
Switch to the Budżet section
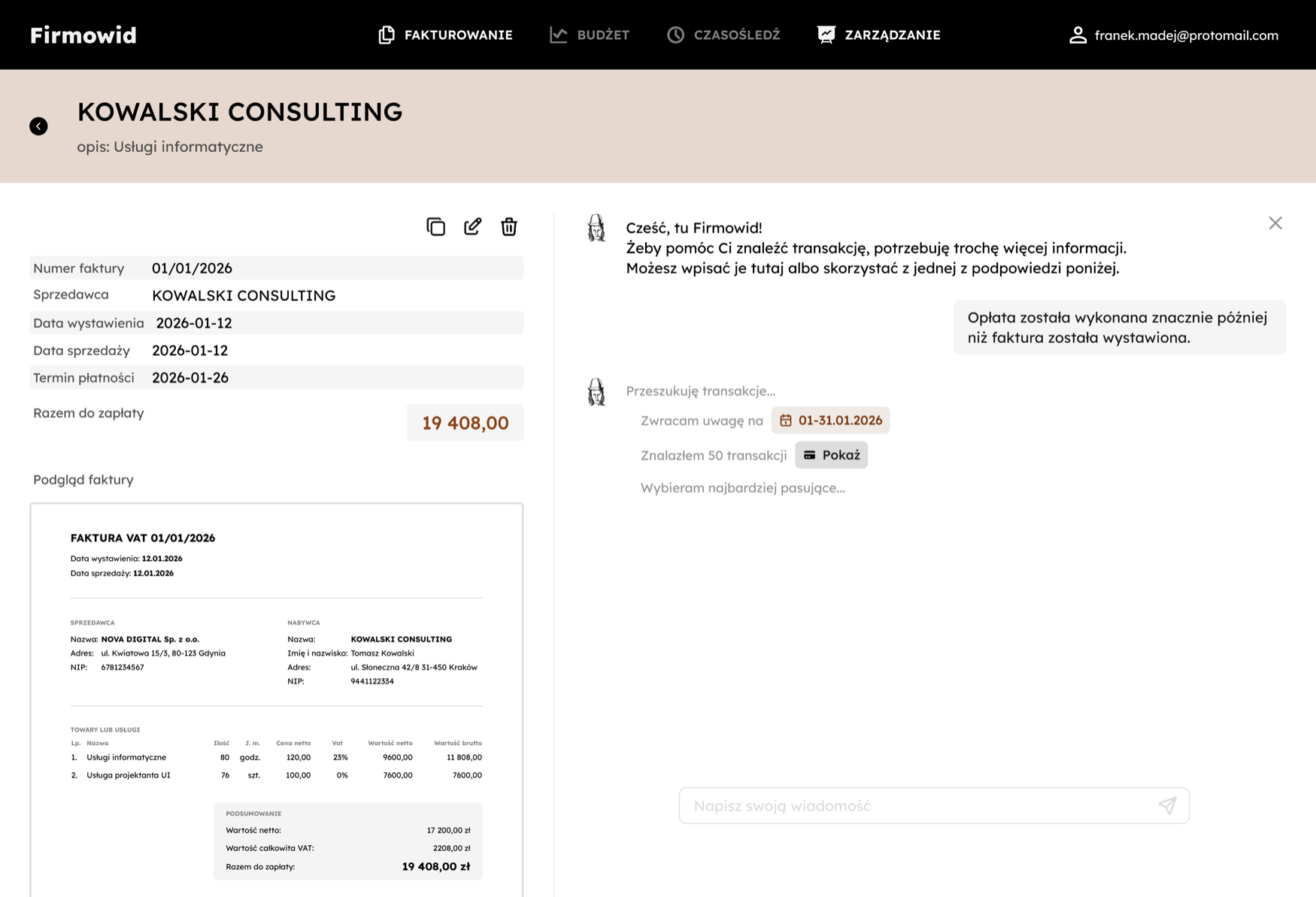[590, 35]
